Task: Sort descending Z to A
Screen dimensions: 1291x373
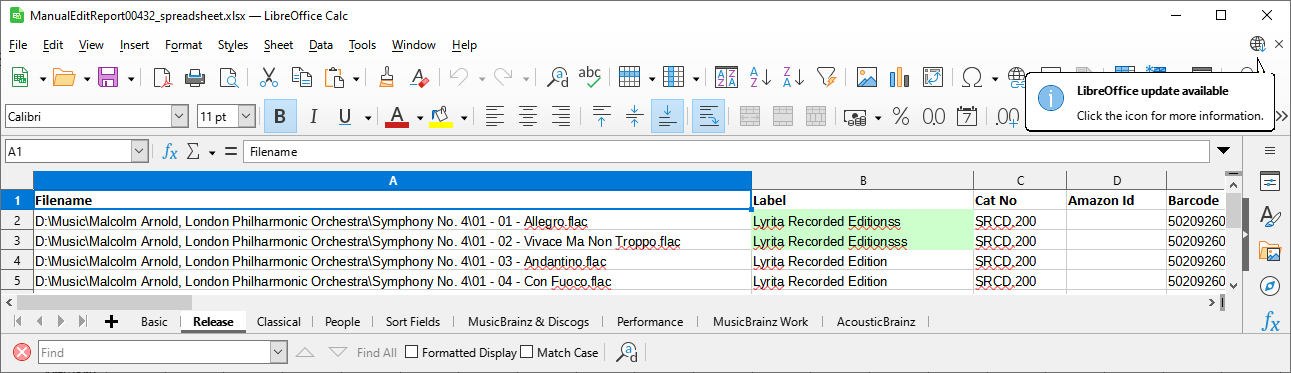Action: [x=793, y=77]
